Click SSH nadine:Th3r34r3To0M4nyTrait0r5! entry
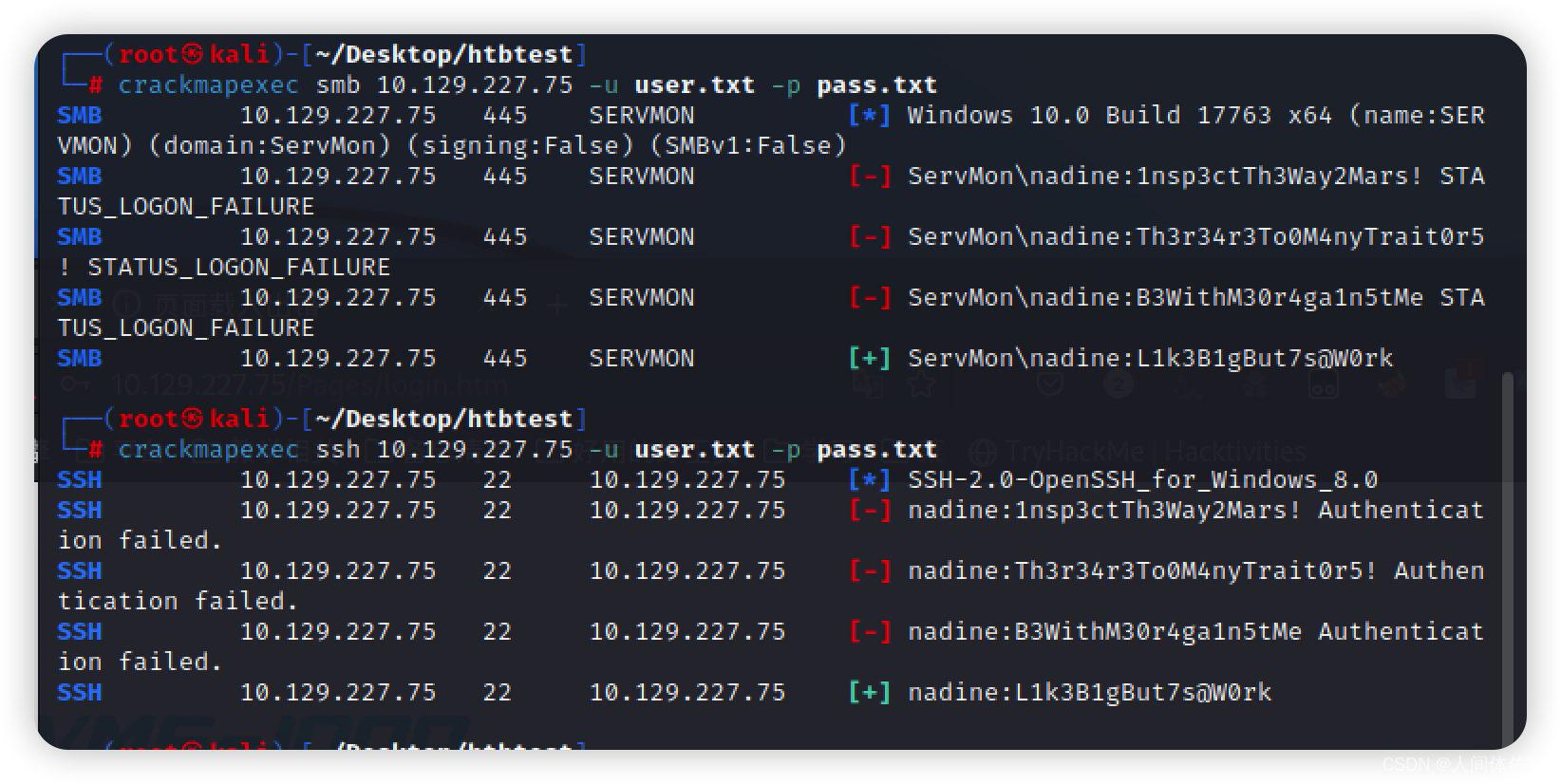1561x784 pixels. click(1142, 571)
